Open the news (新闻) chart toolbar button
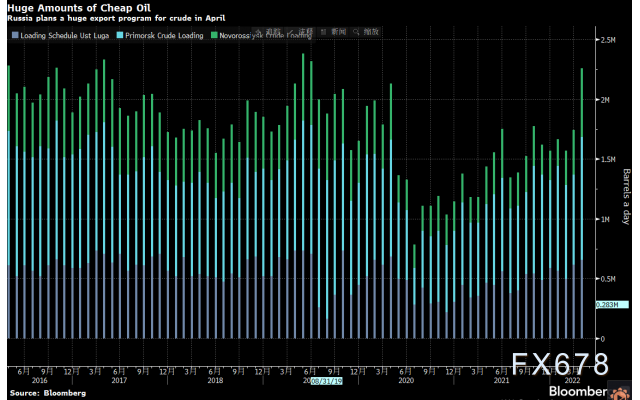640x400 pixels. coord(333,31)
